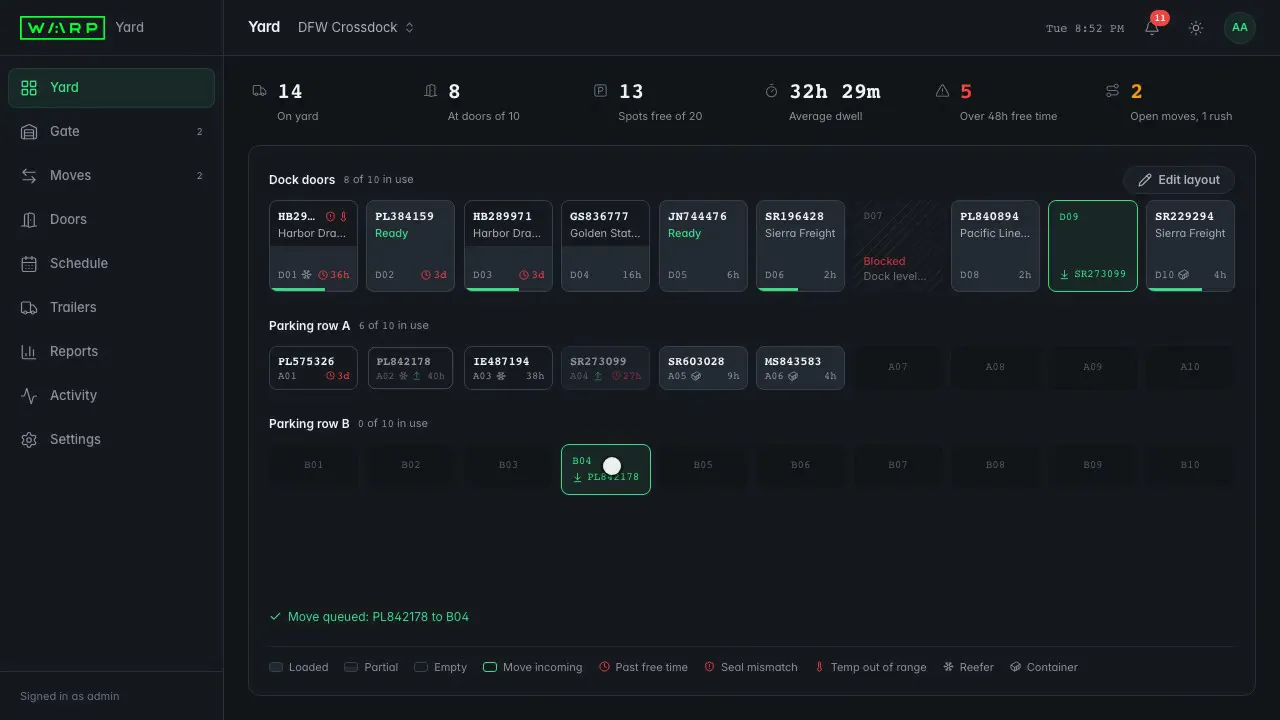Viewport: 1280px width, 720px height.
Task: Select trailer PL575326 in spot A01
Action: point(313,368)
